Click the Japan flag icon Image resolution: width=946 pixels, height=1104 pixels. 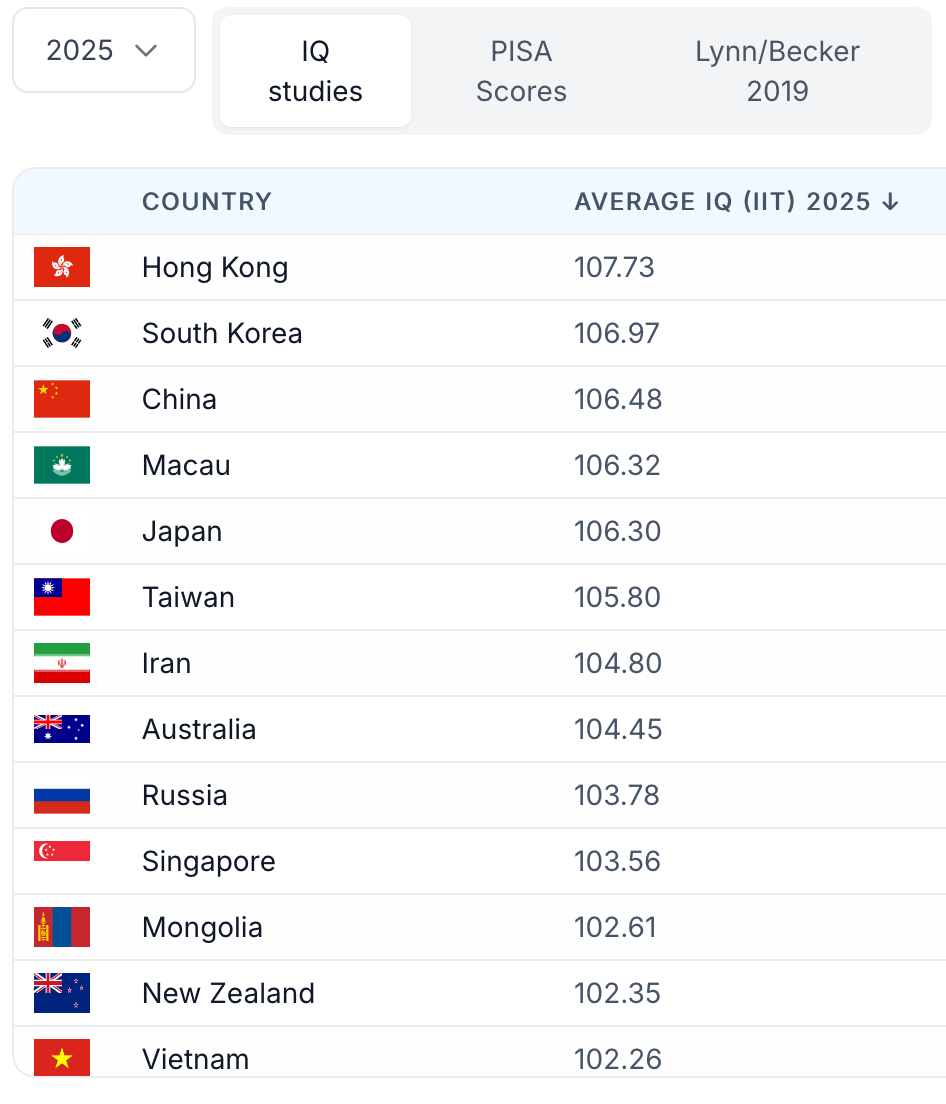tap(62, 531)
